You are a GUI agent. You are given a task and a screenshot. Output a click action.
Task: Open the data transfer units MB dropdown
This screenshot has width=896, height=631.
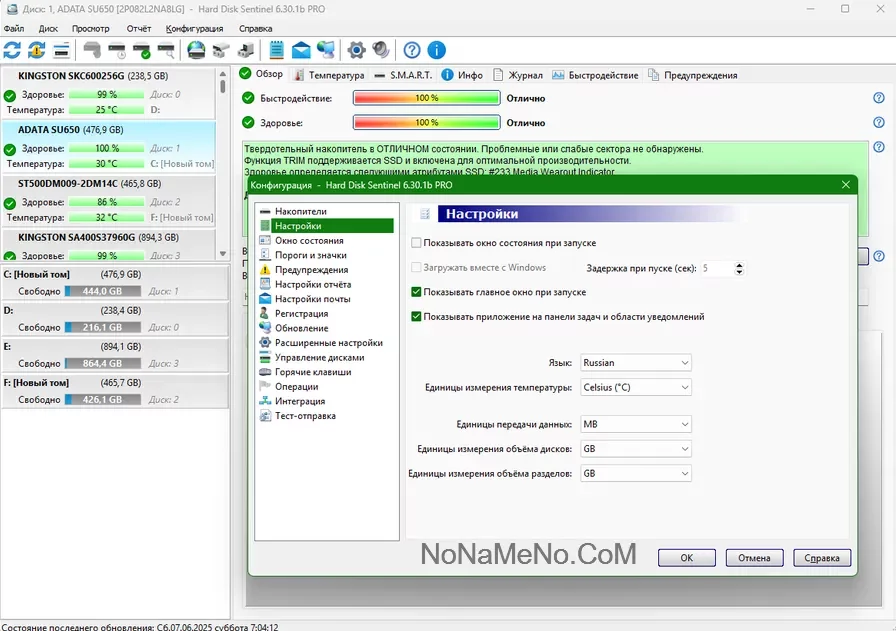point(636,424)
